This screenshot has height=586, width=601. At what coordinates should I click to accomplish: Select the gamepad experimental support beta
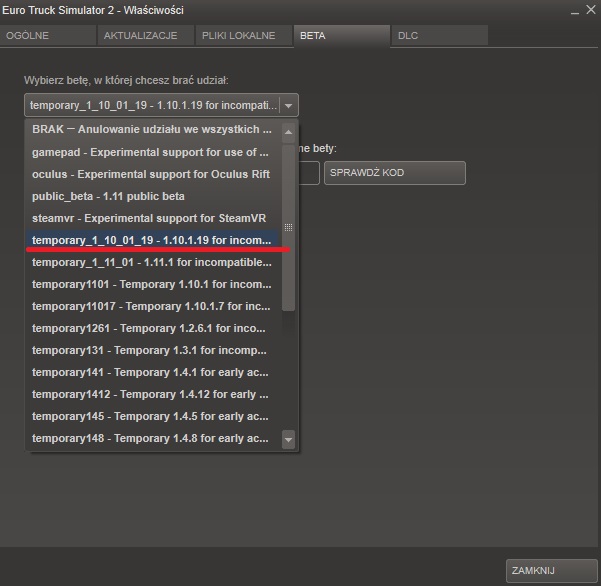pyautogui.click(x=153, y=152)
